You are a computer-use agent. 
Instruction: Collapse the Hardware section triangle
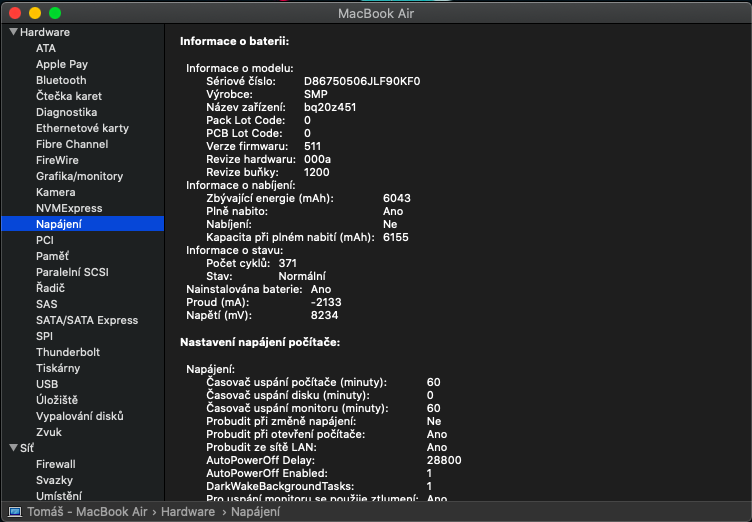(13, 32)
